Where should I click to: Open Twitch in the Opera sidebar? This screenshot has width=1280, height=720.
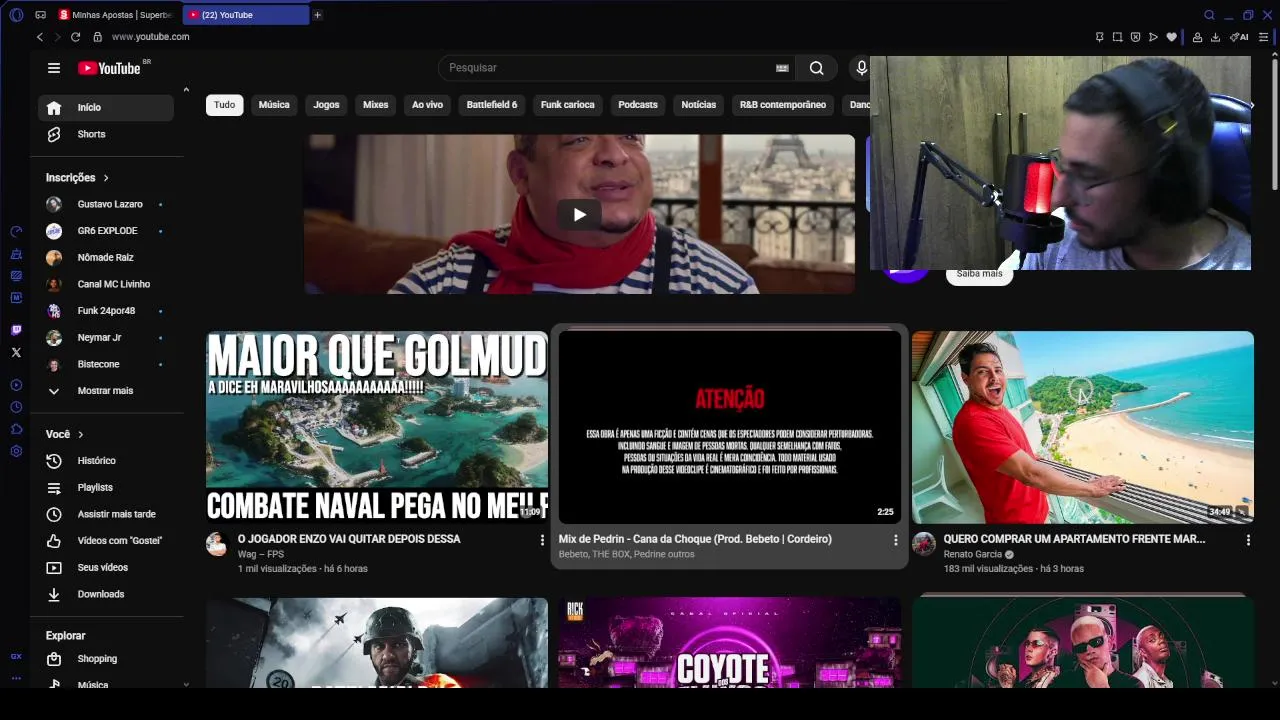[x=16, y=330]
